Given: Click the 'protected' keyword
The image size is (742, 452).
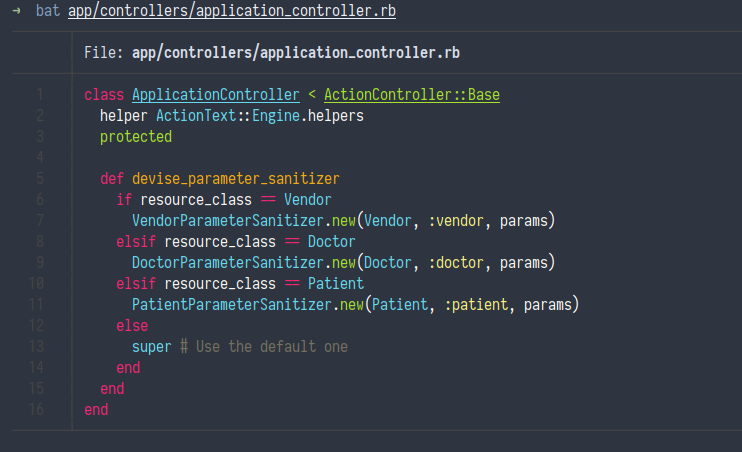Looking at the screenshot, I should 136,137.
